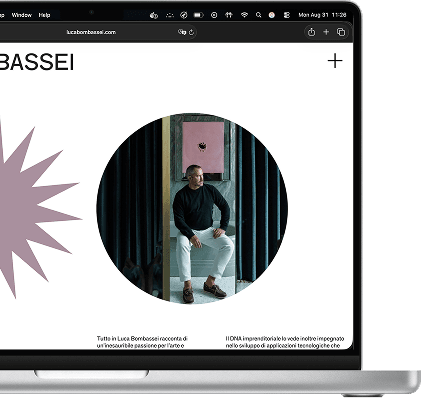Open a new tab with the plus icon

326,32
